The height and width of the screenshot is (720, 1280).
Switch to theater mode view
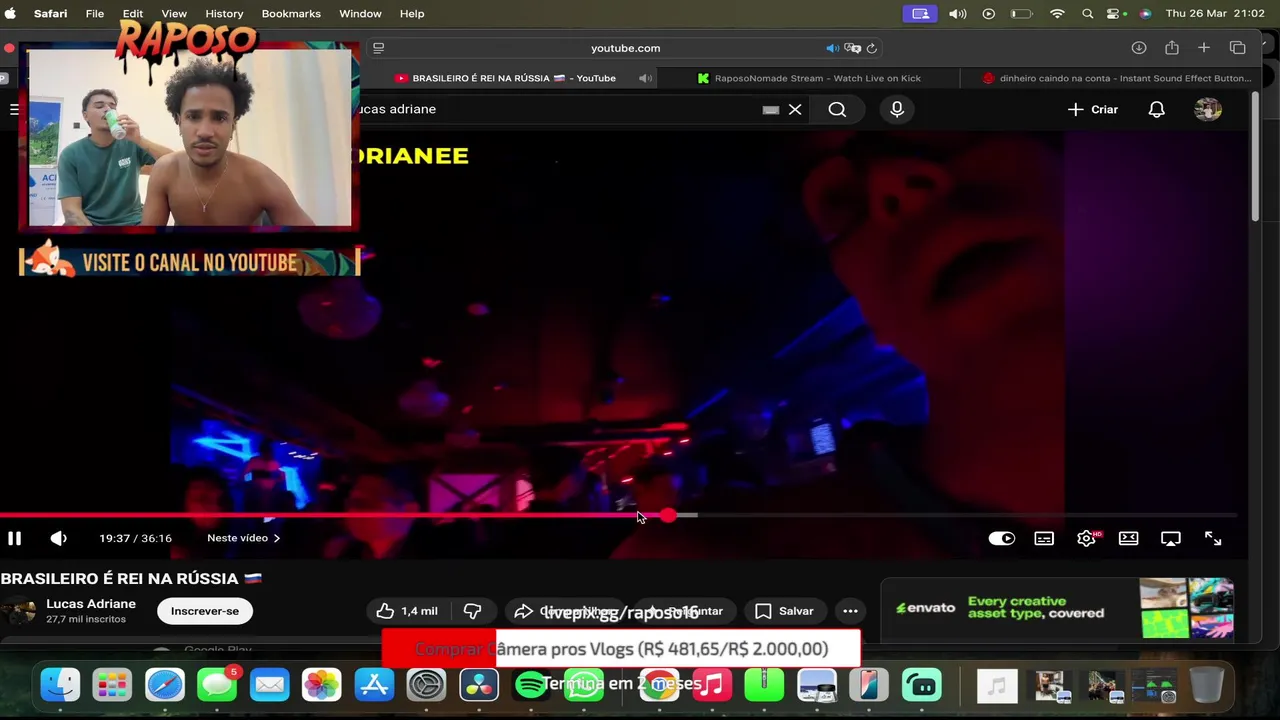(1129, 538)
